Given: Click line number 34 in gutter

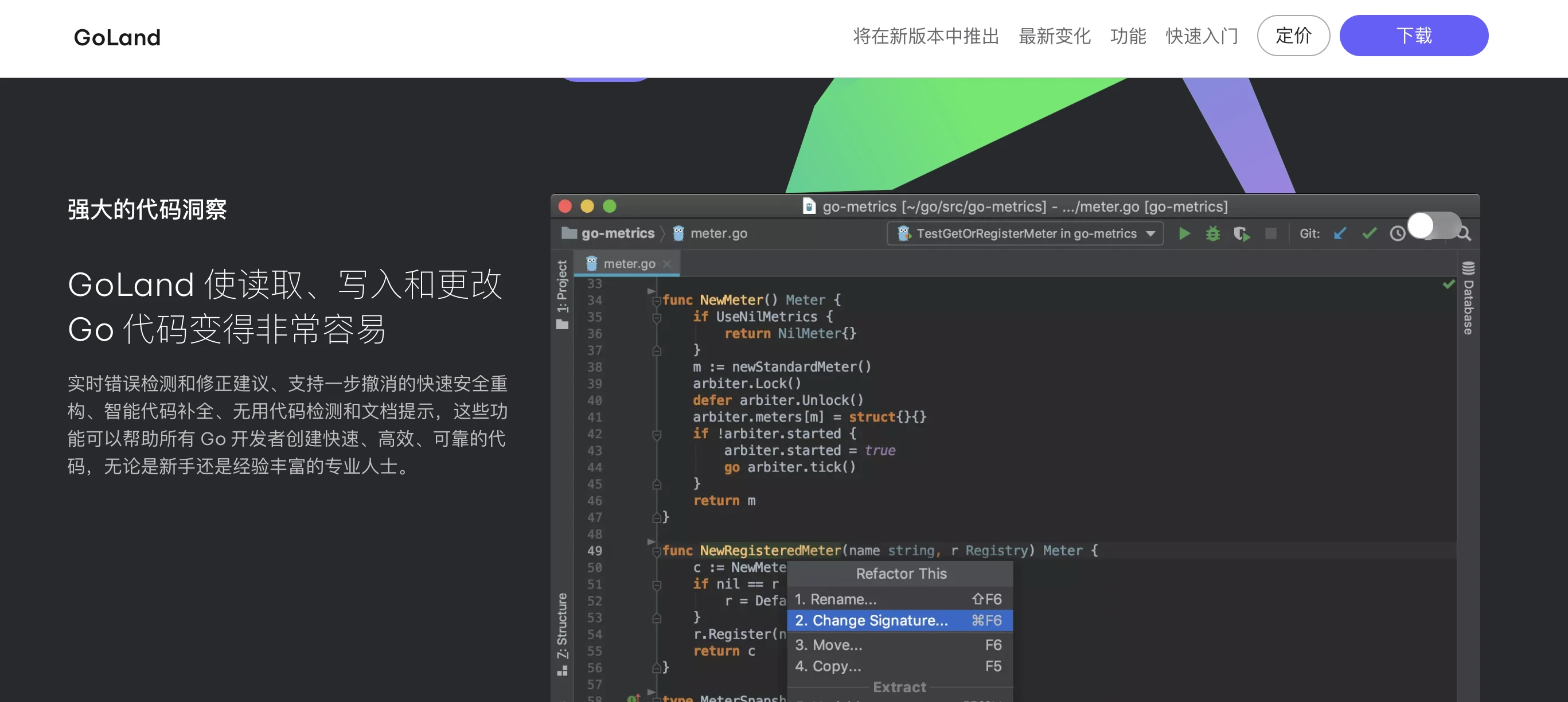Looking at the screenshot, I should (x=594, y=301).
